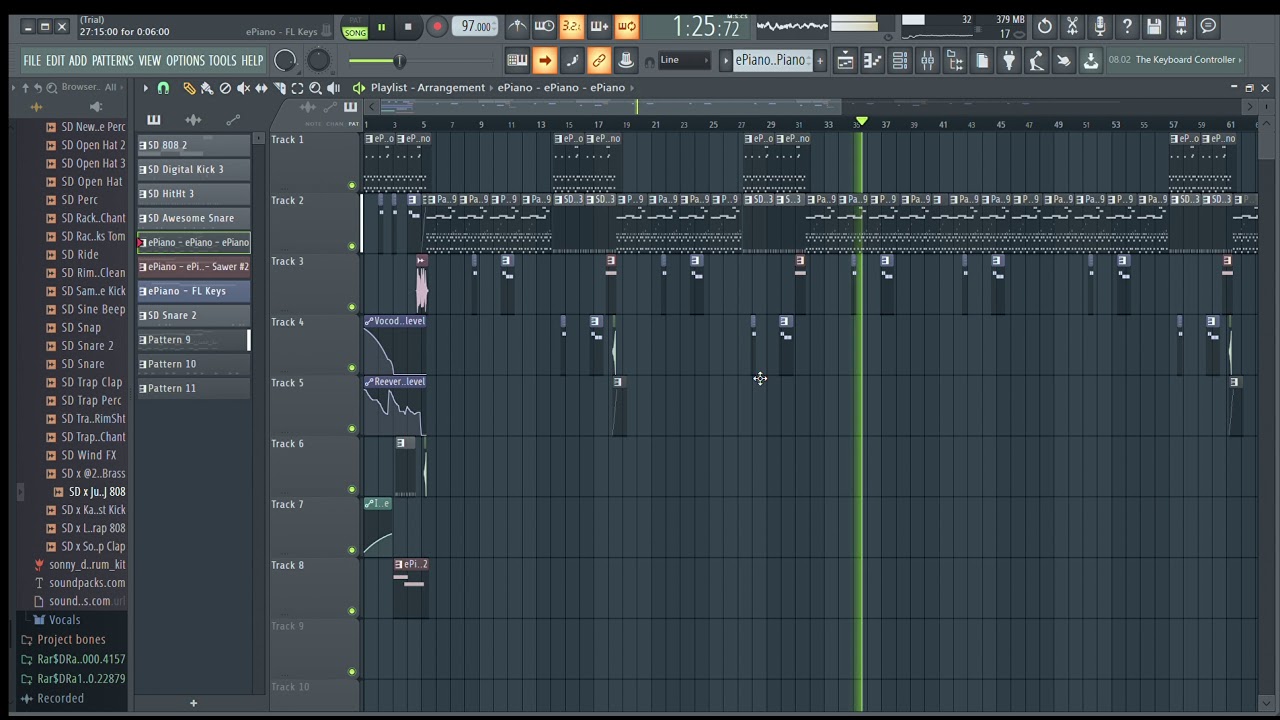Expand the Vocals folder in browser

[64, 620]
